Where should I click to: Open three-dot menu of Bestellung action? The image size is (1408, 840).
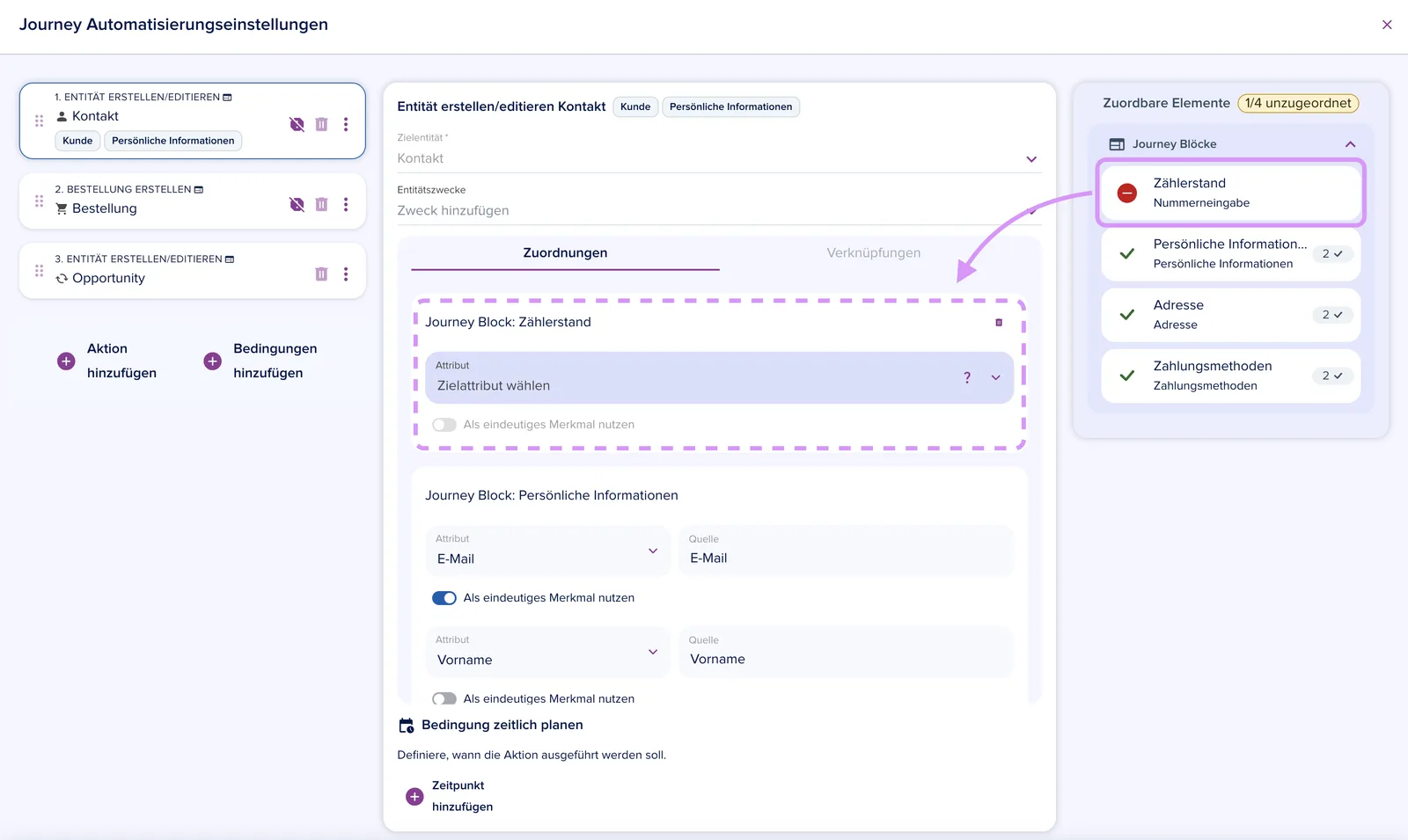tap(346, 204)
